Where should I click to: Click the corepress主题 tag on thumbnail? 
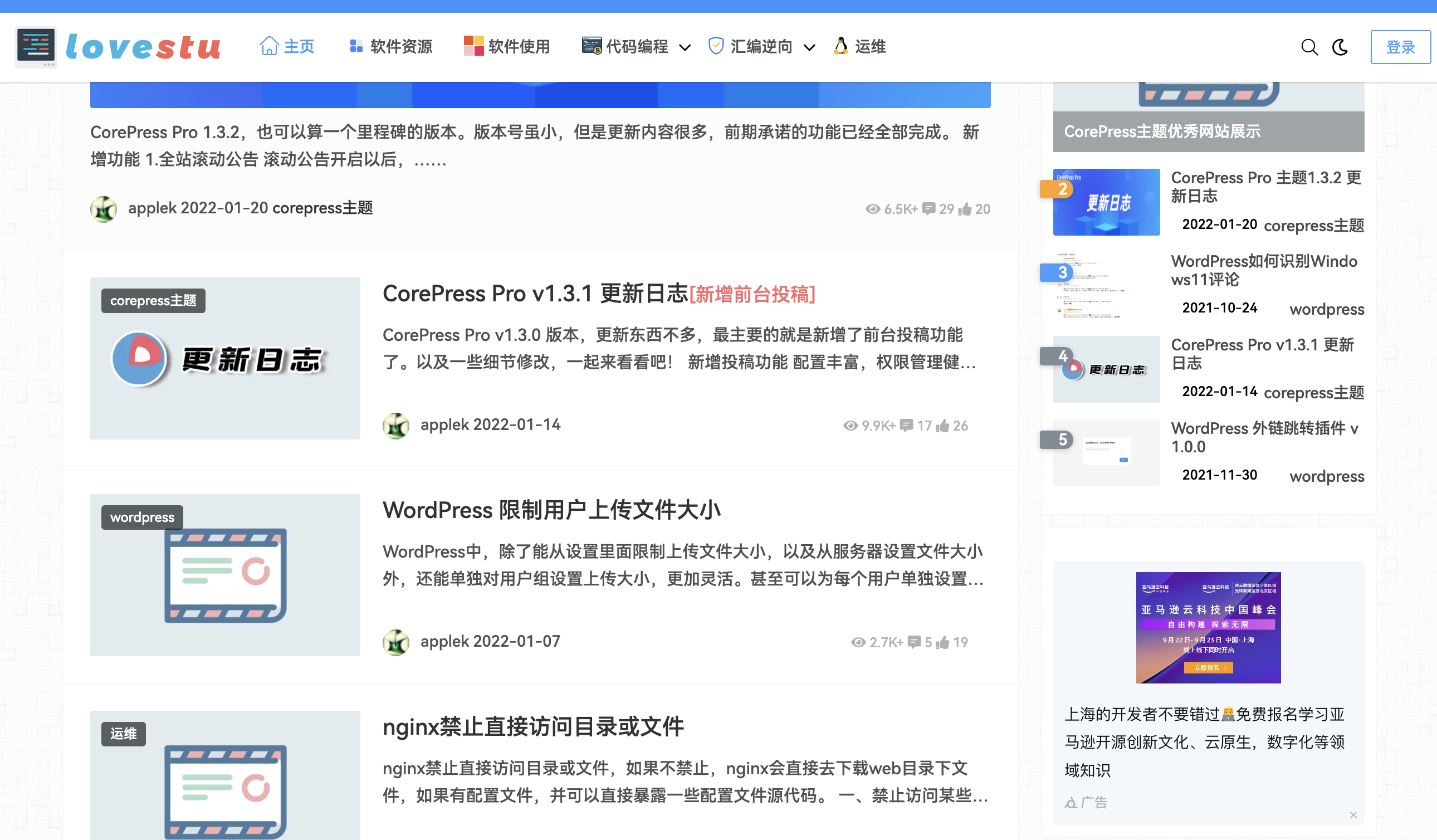tap(153, 301)
